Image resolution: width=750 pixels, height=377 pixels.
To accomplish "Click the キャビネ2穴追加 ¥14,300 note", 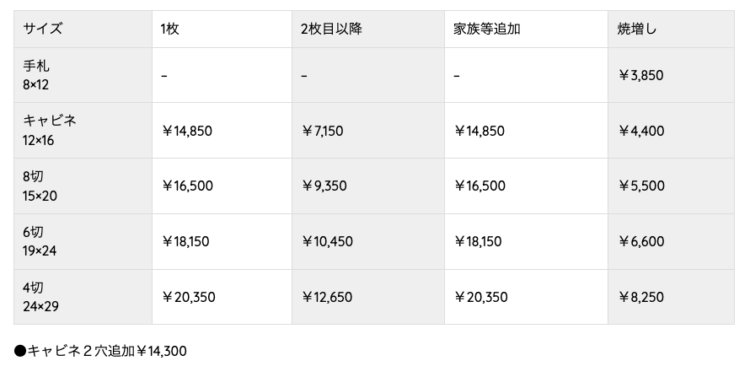I will point(100,351).
